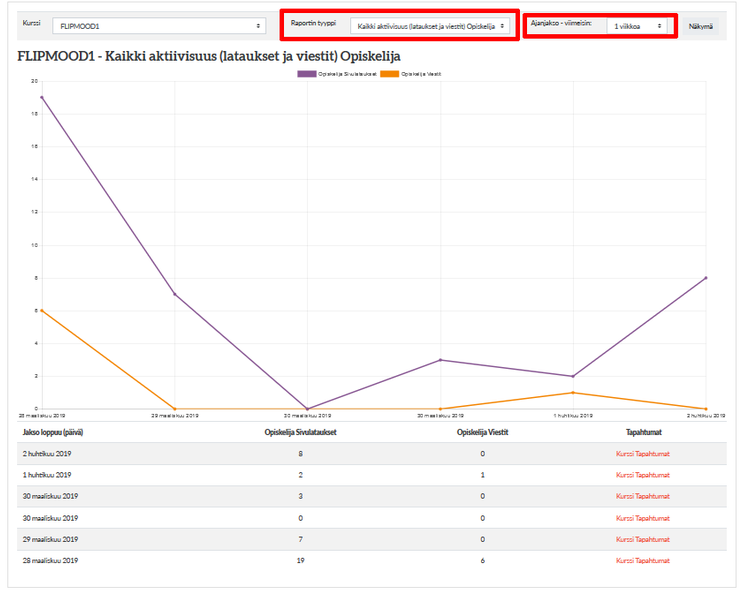Click the Opiskelija Sivulataukset table column header
Screen dimensions: 753x593
300,432
